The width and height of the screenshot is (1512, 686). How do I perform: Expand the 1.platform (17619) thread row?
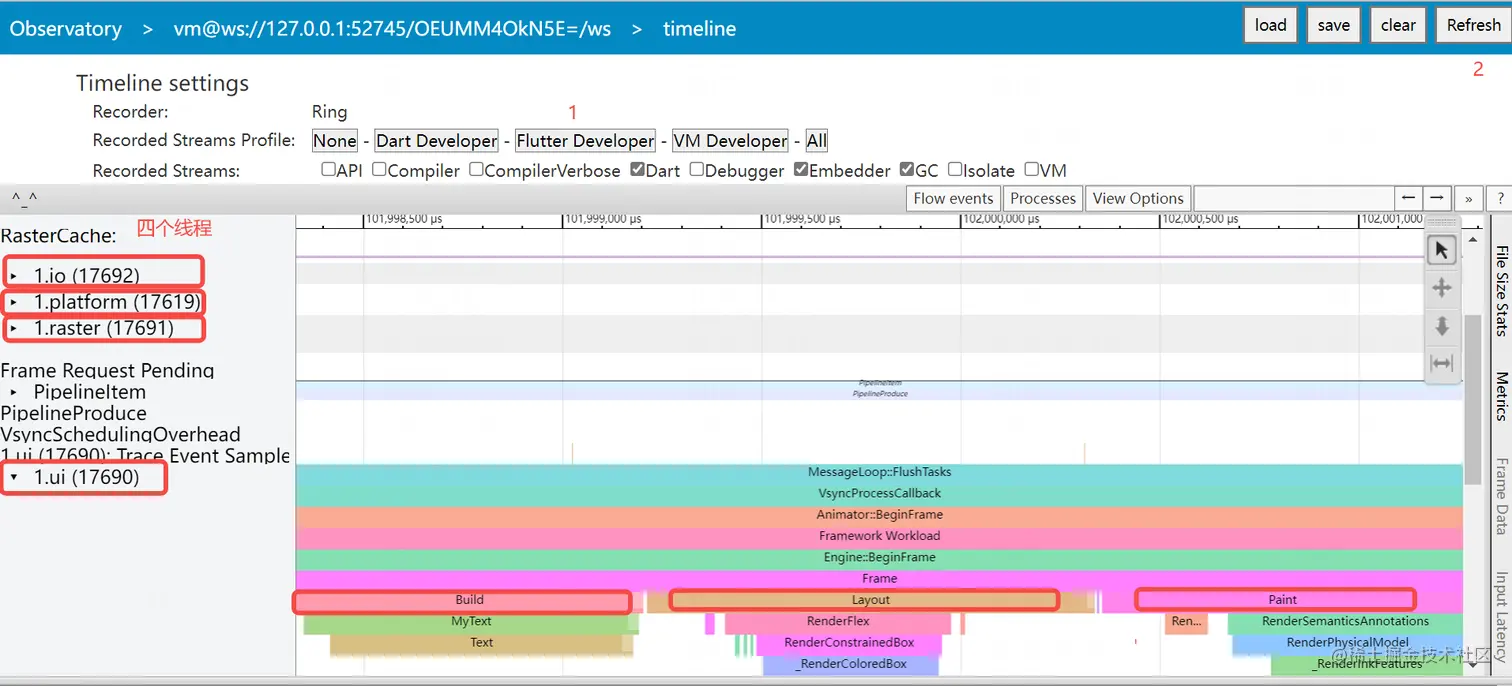[14, 302]
